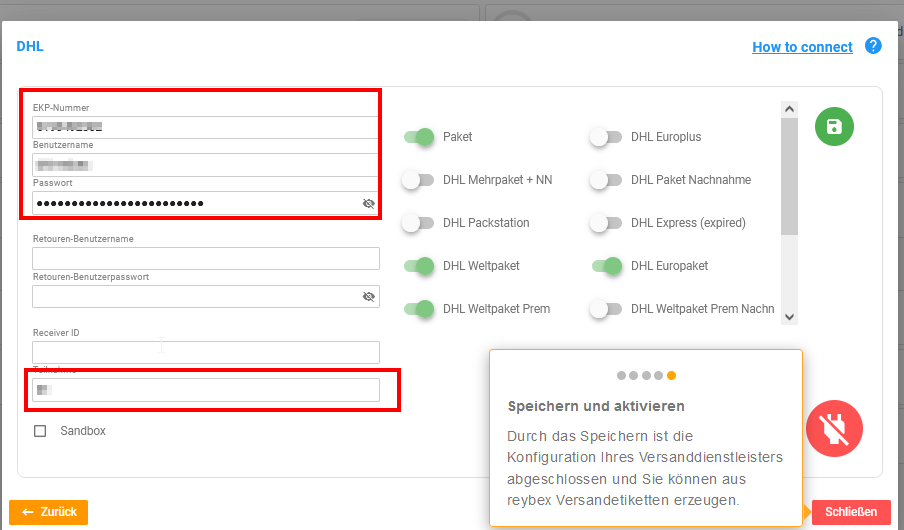This screenshot has height=530, width=904.
Task: Click the orange fifth step dot
Action: pos(671,375)
